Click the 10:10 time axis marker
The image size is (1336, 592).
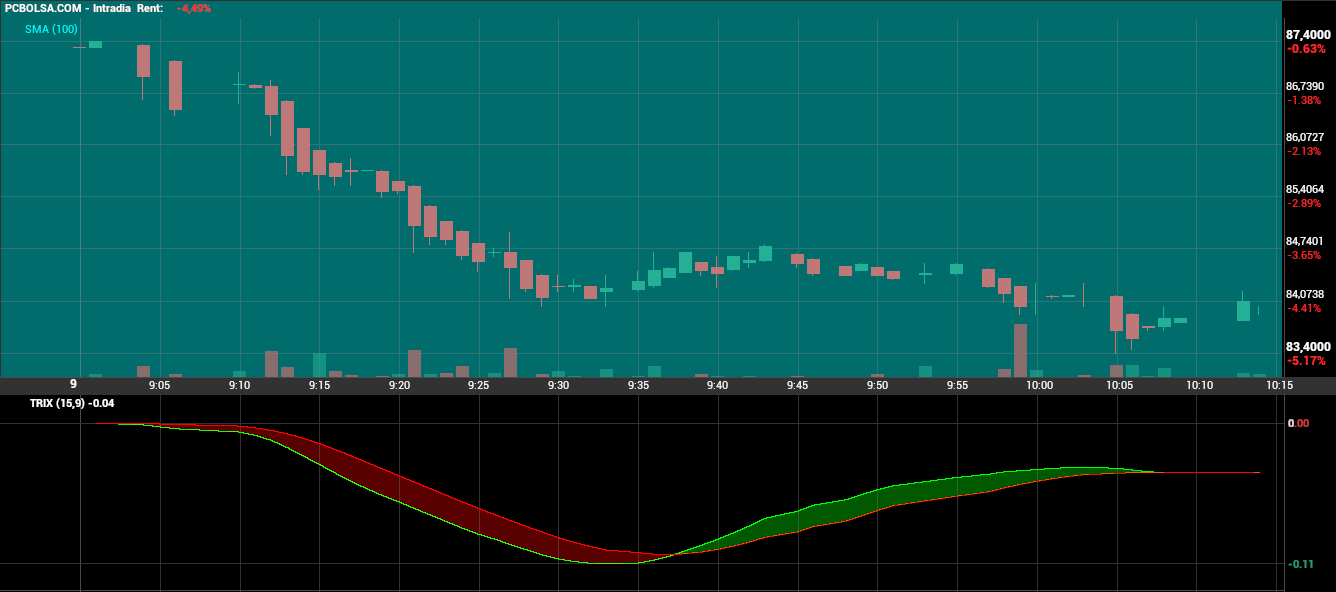pyautogui.click(x=1200, y=385)
